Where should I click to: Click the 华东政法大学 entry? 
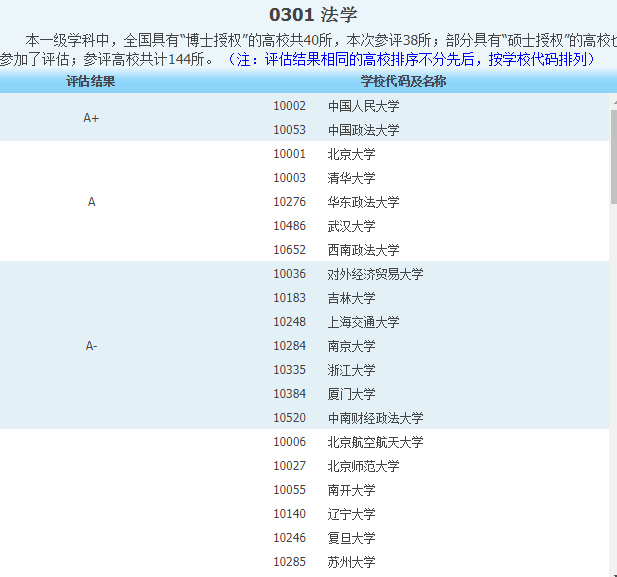pyautogui.click(x=363, y=202)
